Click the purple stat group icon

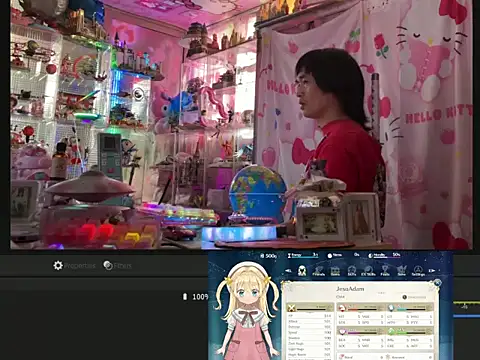[x=342, y=331]
